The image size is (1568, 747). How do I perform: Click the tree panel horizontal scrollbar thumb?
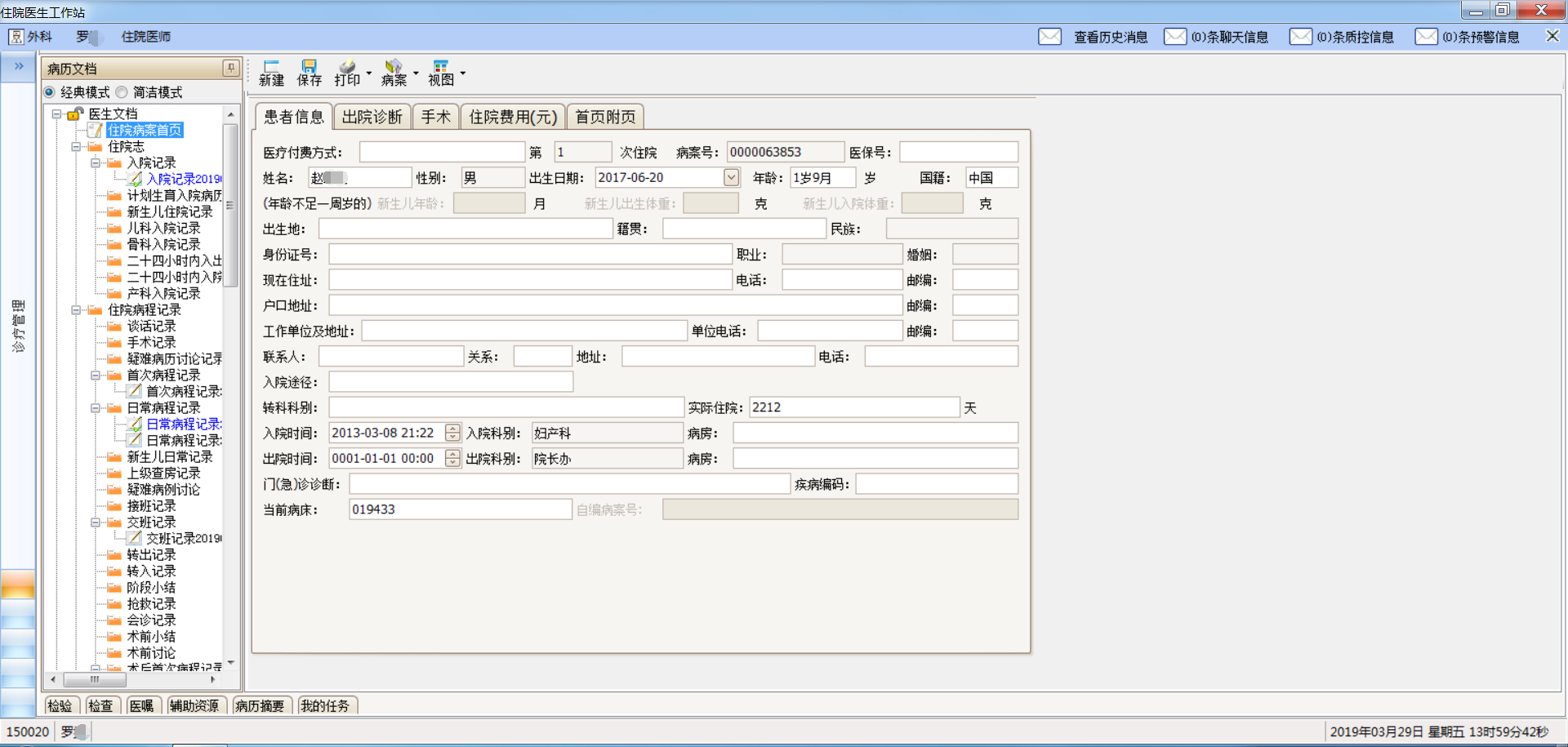coord(95,679)
